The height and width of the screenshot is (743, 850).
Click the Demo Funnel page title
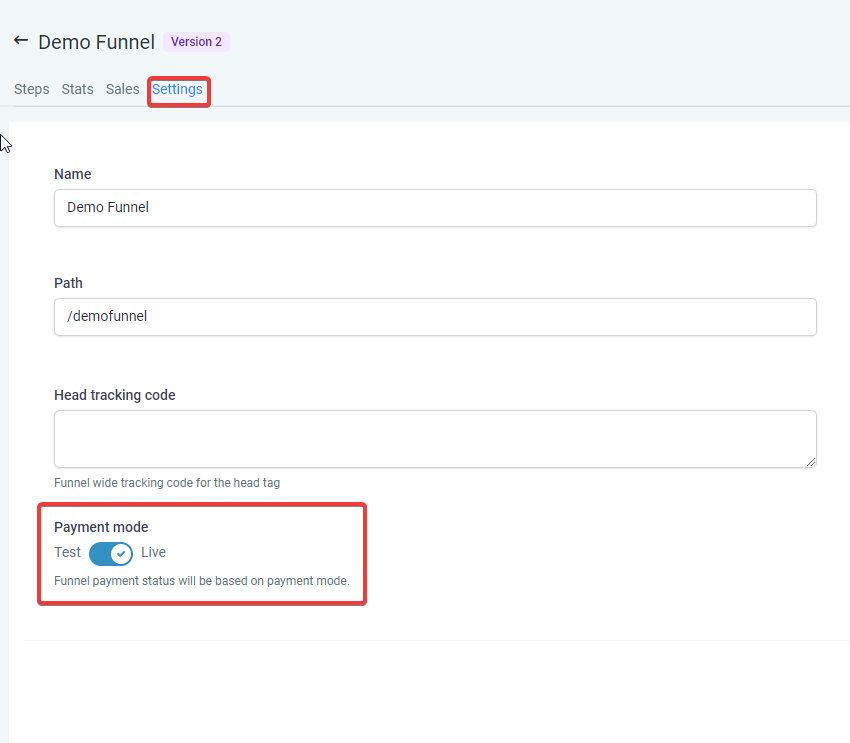coord(96,42)
